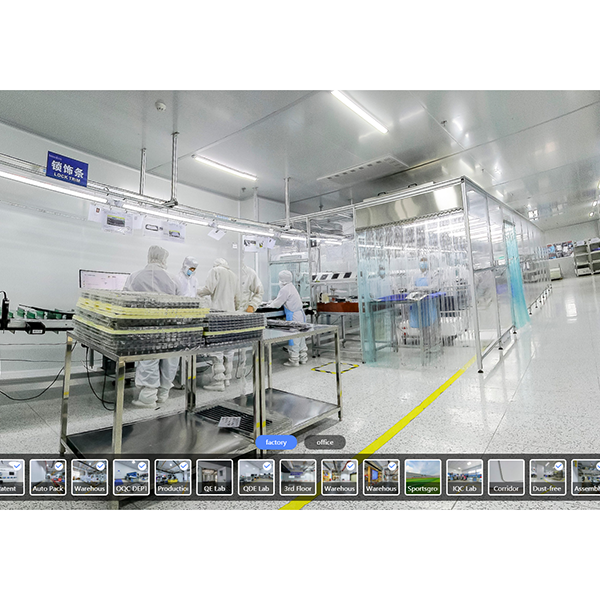Switch to the office tab
600x600 pixels.
coord(325,442)
